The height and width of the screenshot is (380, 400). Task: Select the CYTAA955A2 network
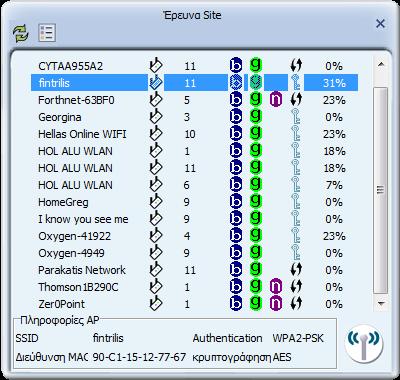[x=195, y=66]
